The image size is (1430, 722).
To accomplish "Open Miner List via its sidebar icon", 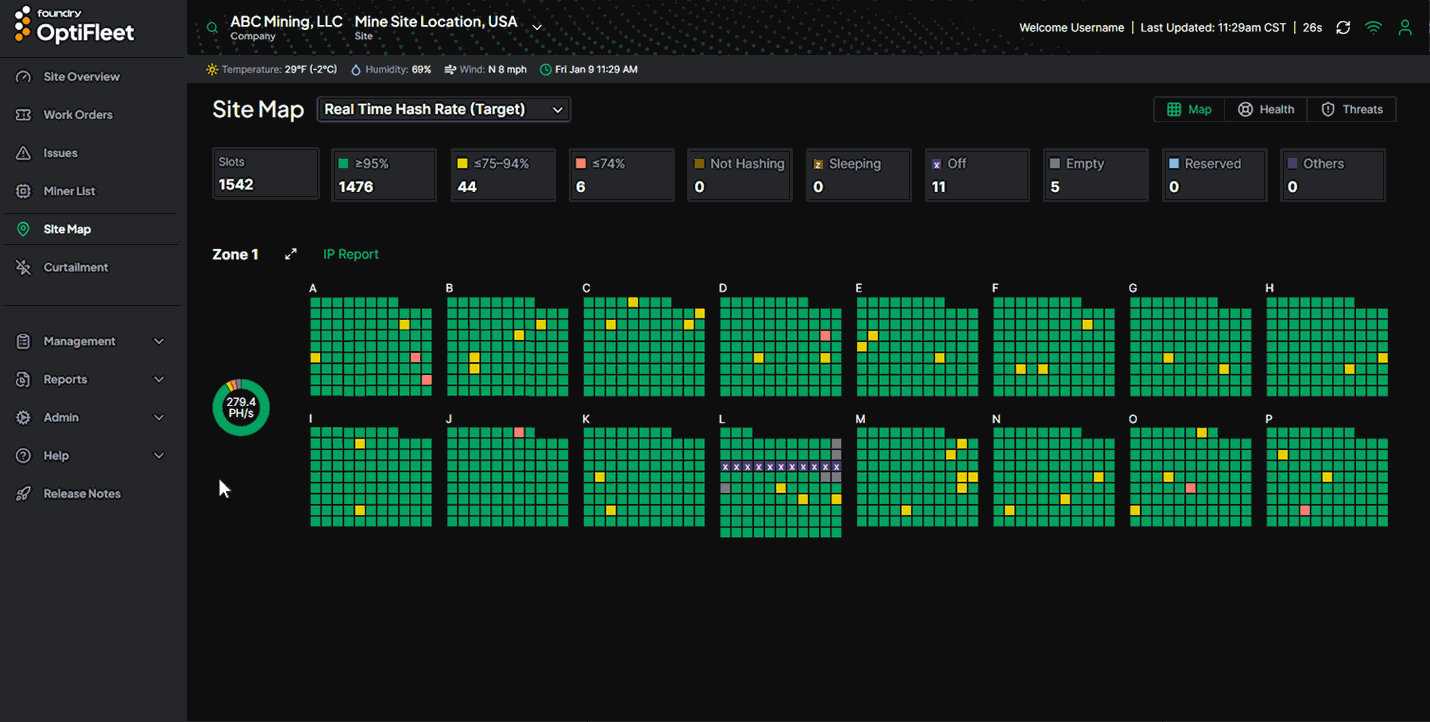I will (24, 191).
